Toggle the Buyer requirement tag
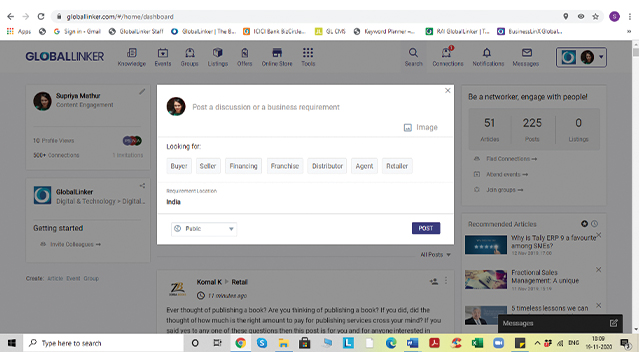This screenshot has width=640, height=360. [179, 166]
